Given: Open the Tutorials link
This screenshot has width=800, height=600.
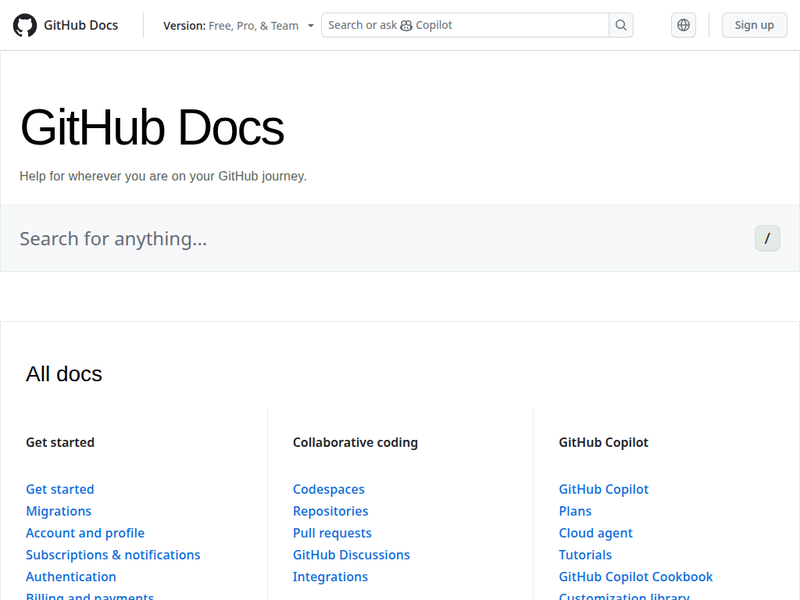Looking at the screenshot, I should pos(585,555).
